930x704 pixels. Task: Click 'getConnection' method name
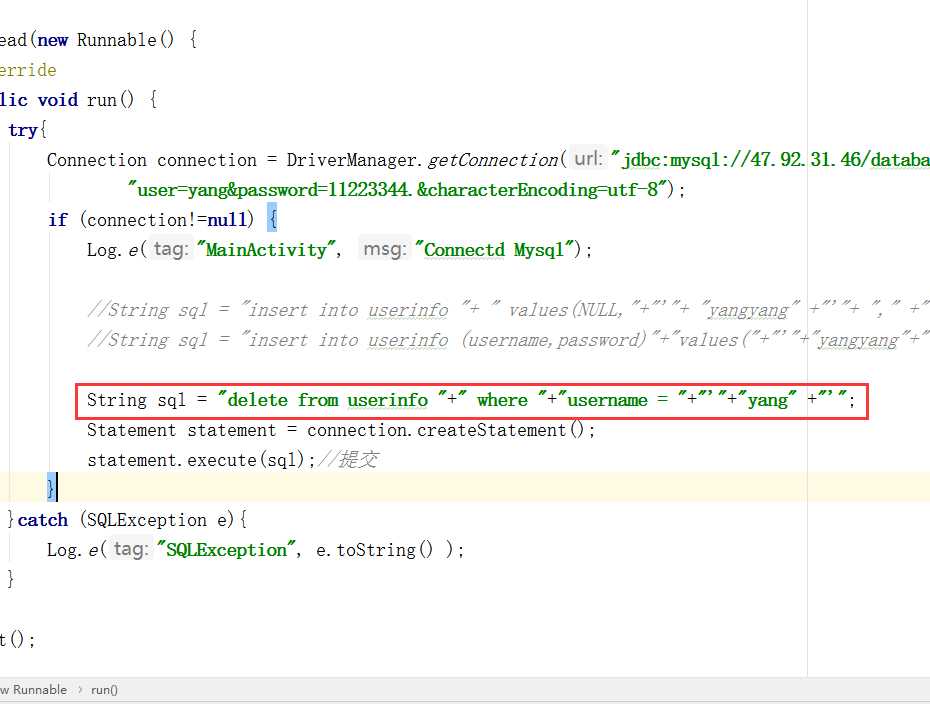493,160
